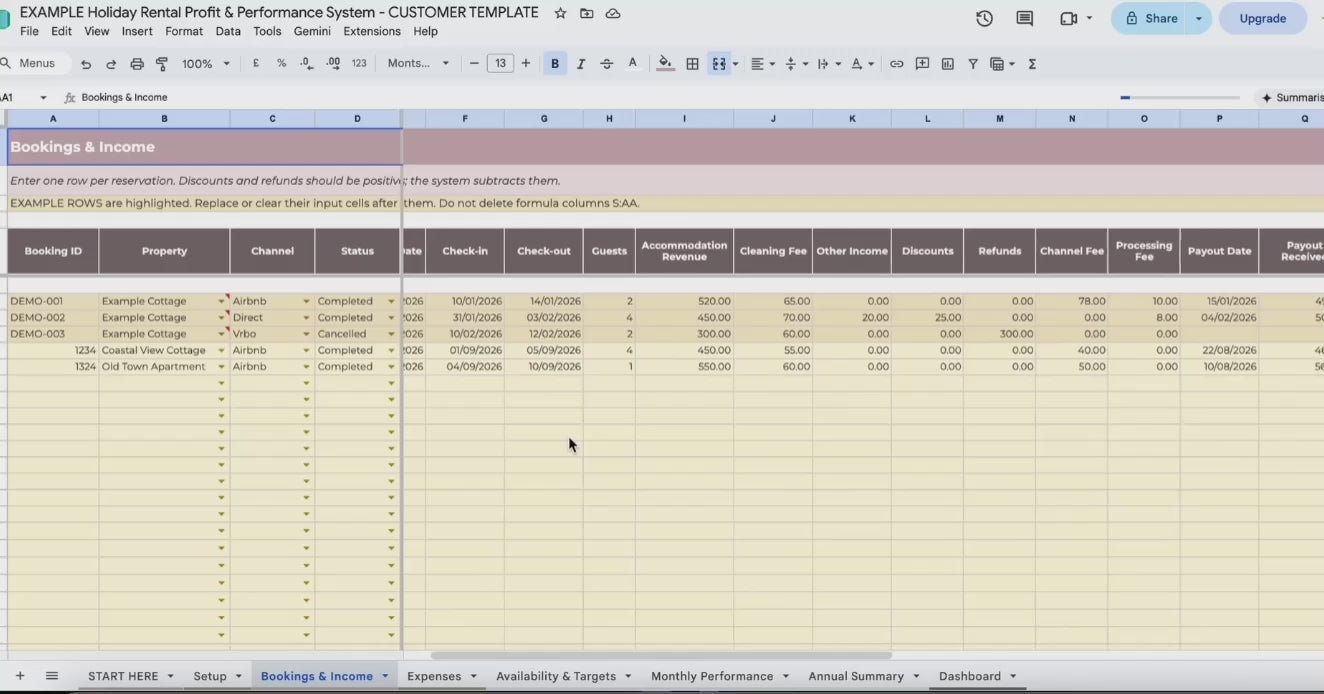Viewport: 1324px width, 694px height.
Task: Decrease decimal places icon
Action: coord(307,63)
